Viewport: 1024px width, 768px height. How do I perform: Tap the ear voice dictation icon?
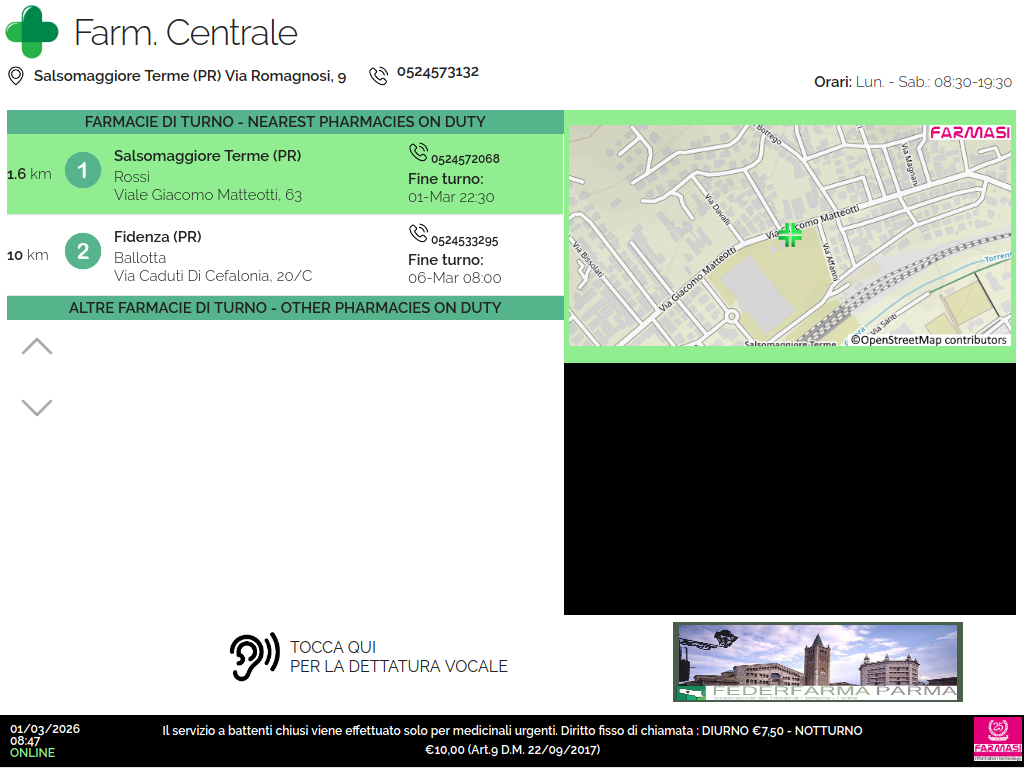254,657
